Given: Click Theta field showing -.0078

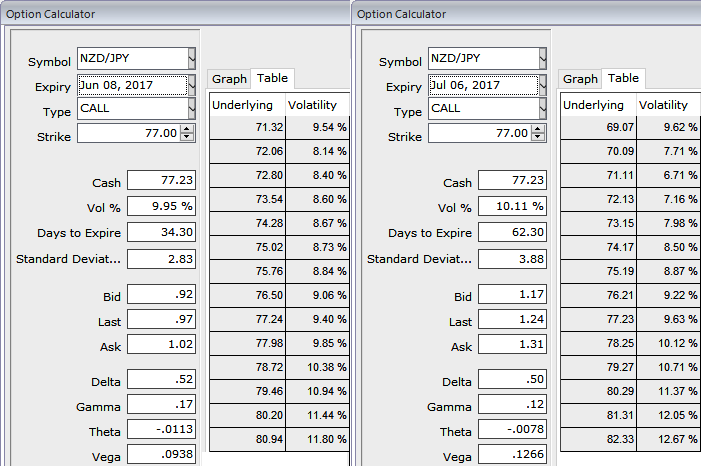Looking at the screenshot, I should click(513, 430).
